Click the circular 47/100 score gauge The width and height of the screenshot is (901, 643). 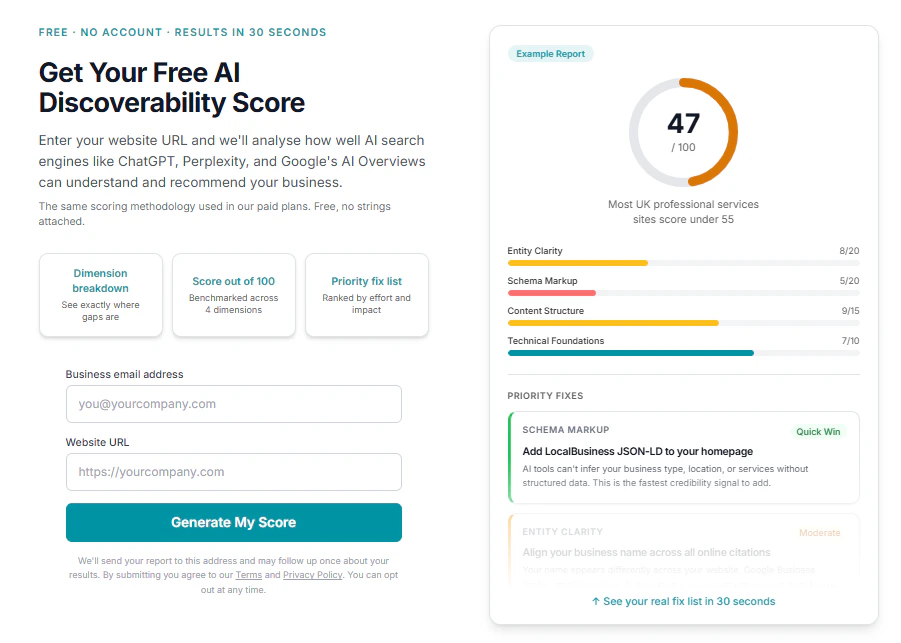point(683,131)
